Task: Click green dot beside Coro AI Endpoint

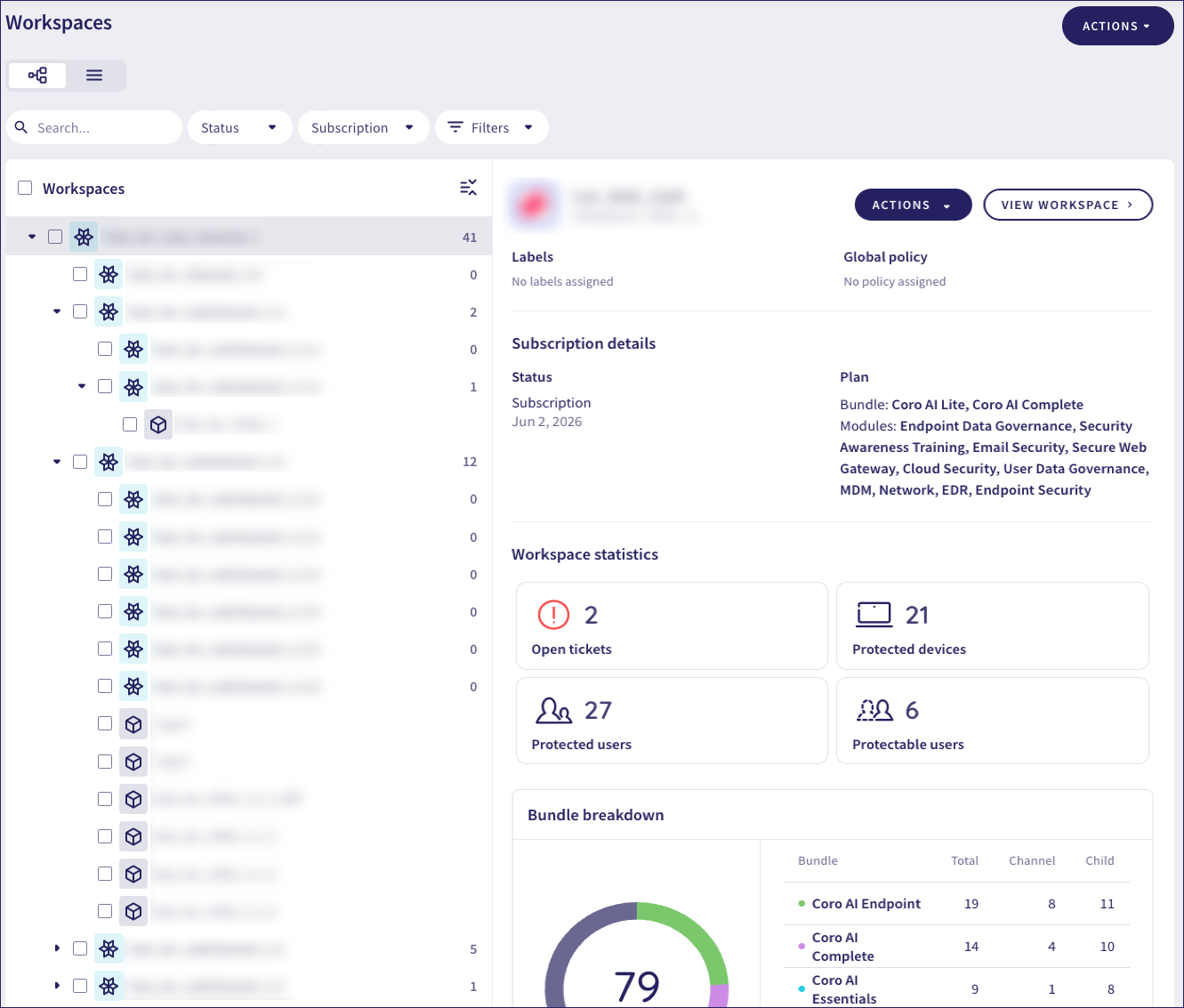Action: click(x=801, y=904)
